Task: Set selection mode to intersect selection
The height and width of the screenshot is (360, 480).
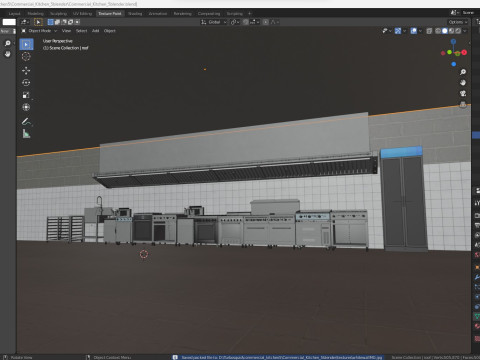Action: point(77,22)
